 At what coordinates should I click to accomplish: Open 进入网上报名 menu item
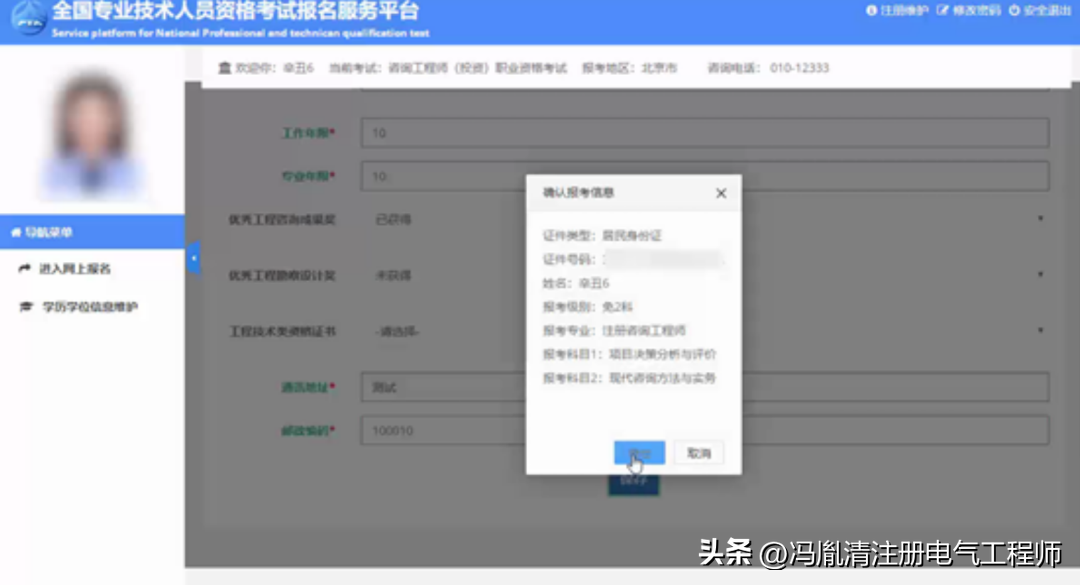tap(74, 269)
